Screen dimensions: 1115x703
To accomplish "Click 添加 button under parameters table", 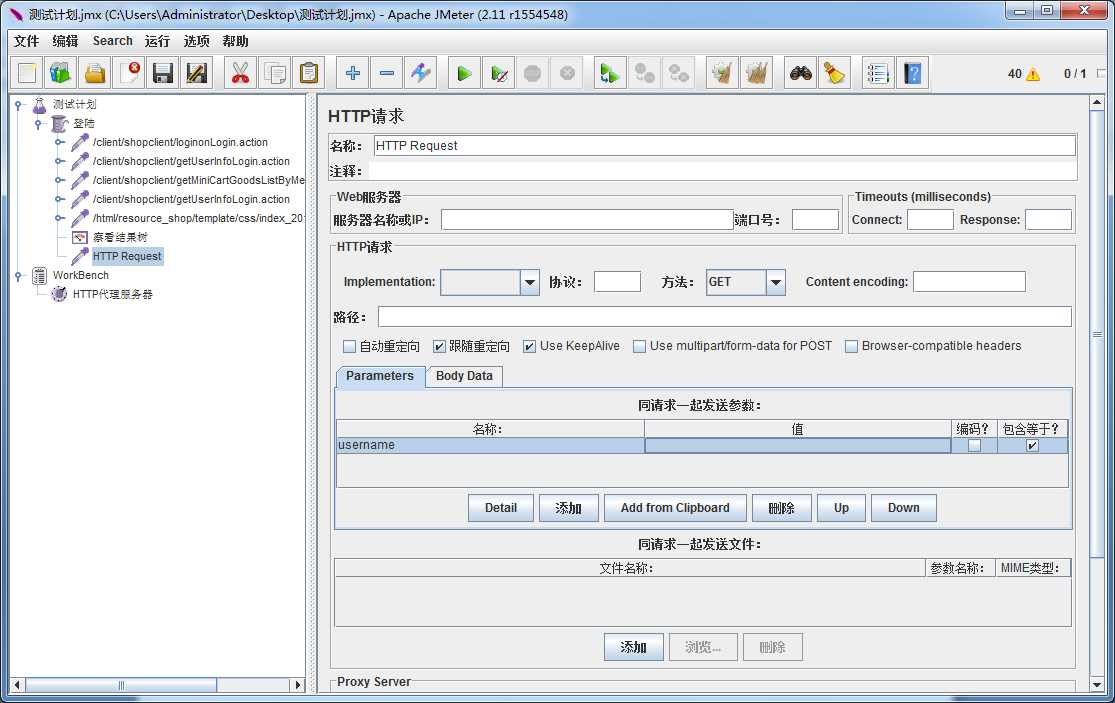I will 568,508.
